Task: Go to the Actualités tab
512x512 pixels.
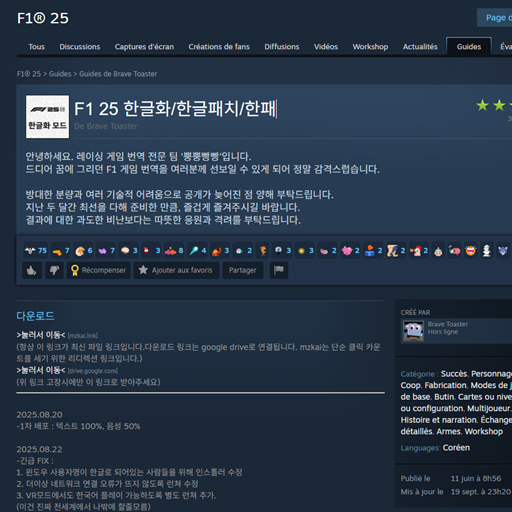Action: click(x=420, y=47)
